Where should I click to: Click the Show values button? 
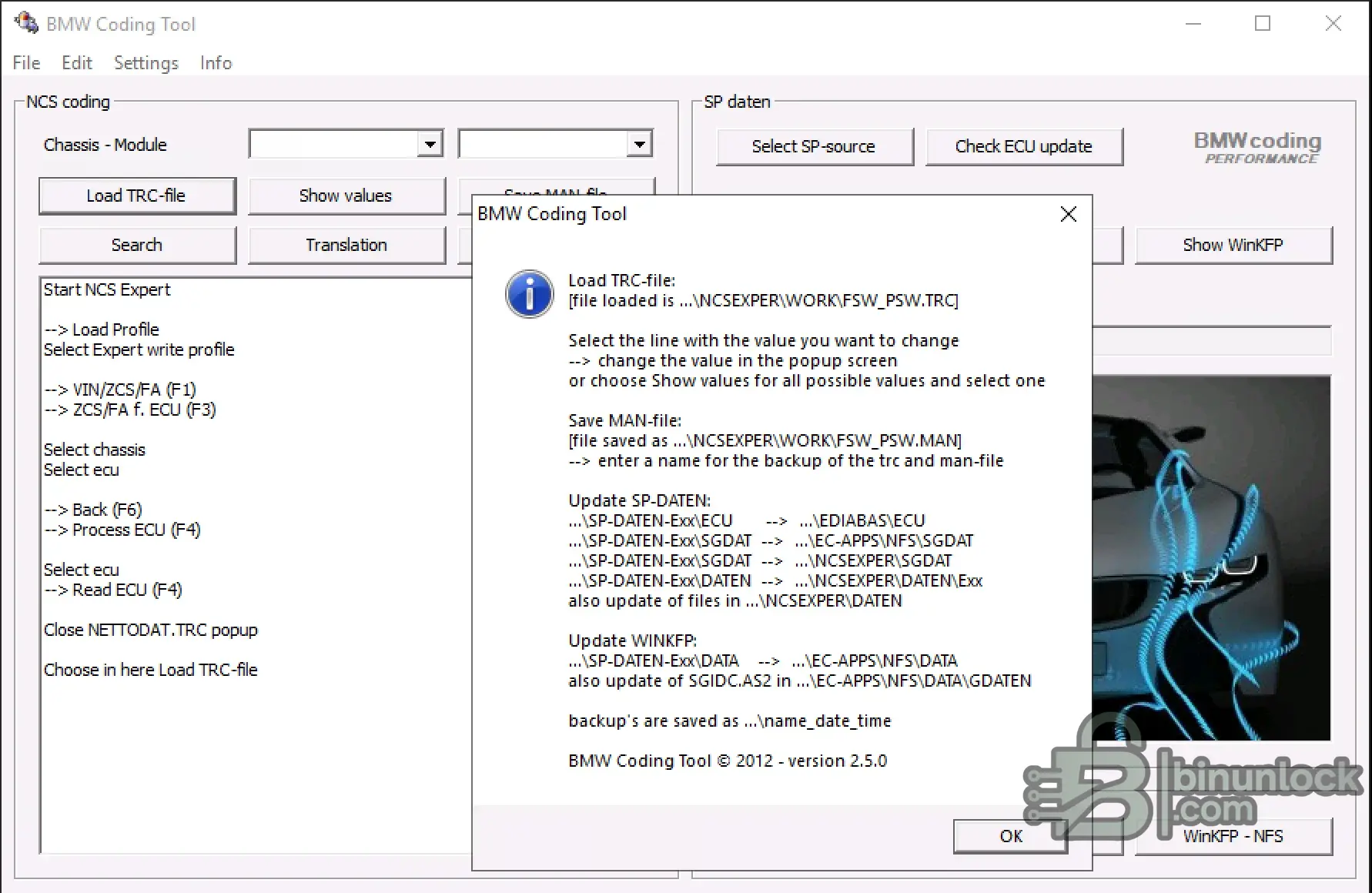346,196
